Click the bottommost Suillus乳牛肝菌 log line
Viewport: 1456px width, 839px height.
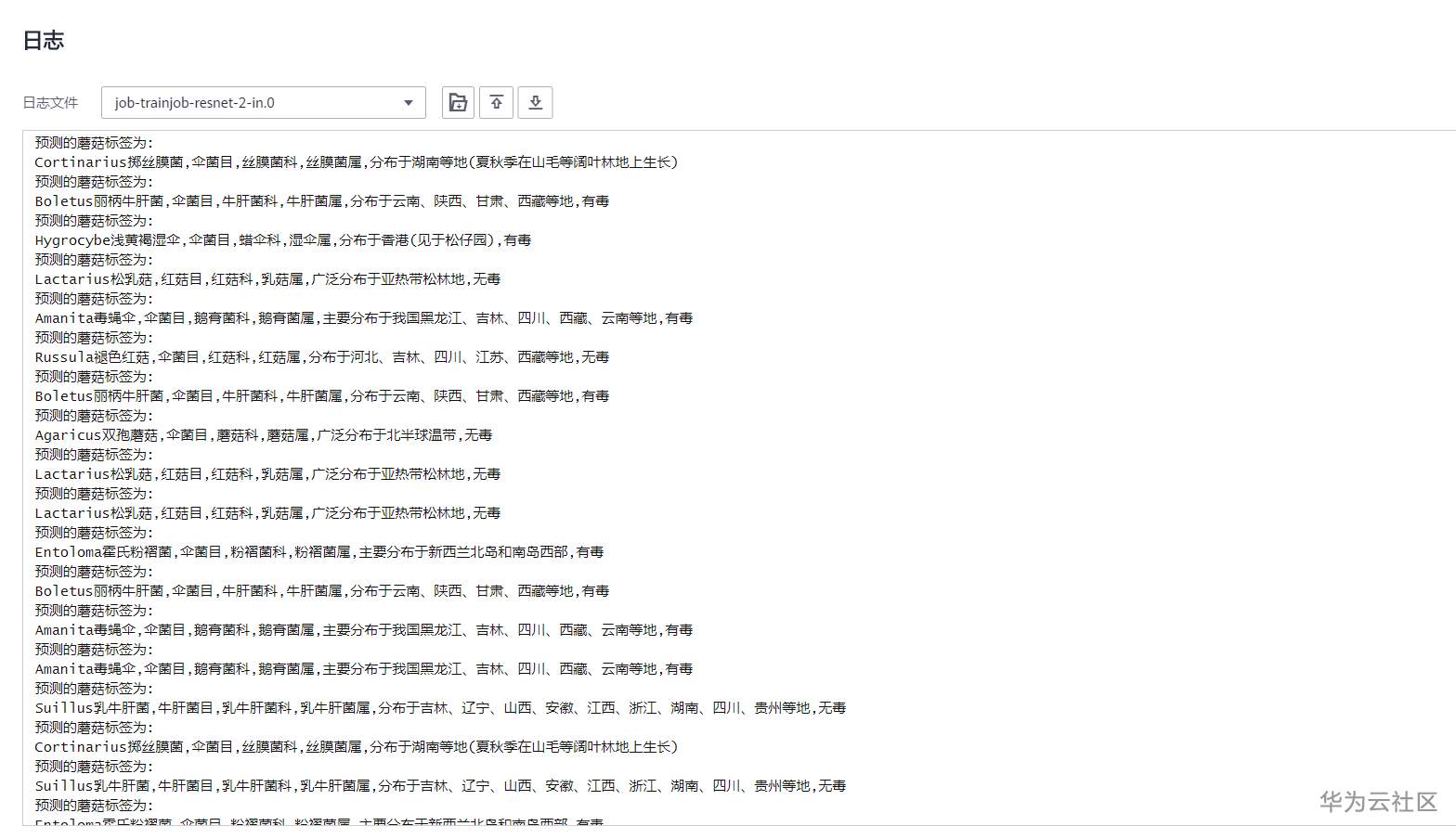pyautogui.click(x=440, y=786)
